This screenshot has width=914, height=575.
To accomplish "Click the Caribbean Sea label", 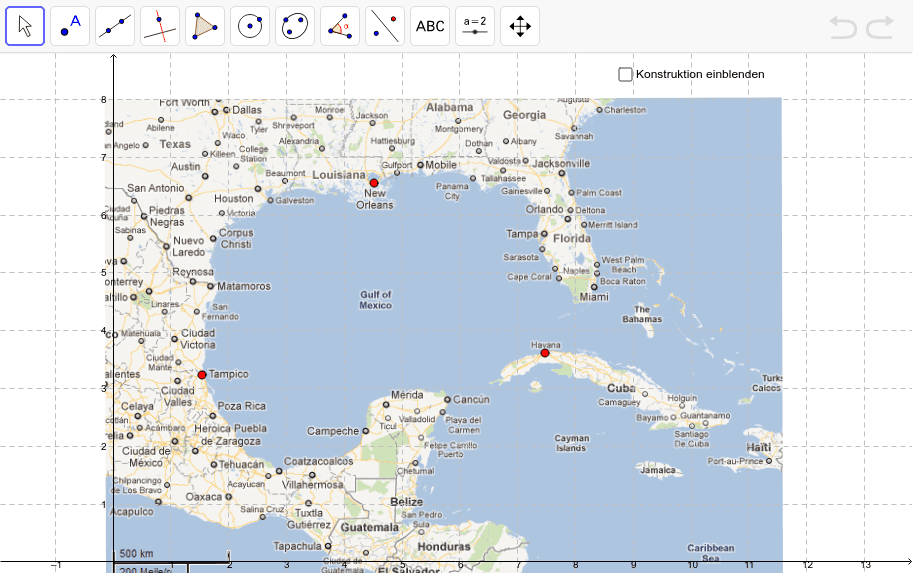I will click(x=711, y=553).
